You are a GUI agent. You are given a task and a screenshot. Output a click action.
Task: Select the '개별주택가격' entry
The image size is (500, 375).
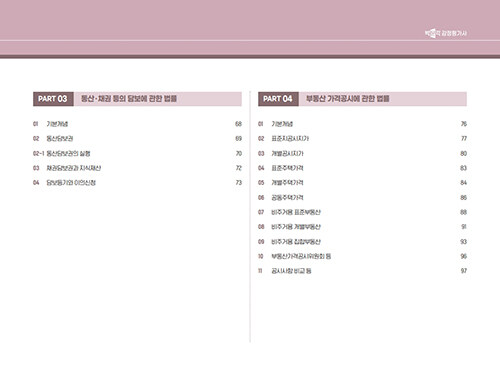coord(287,183)
